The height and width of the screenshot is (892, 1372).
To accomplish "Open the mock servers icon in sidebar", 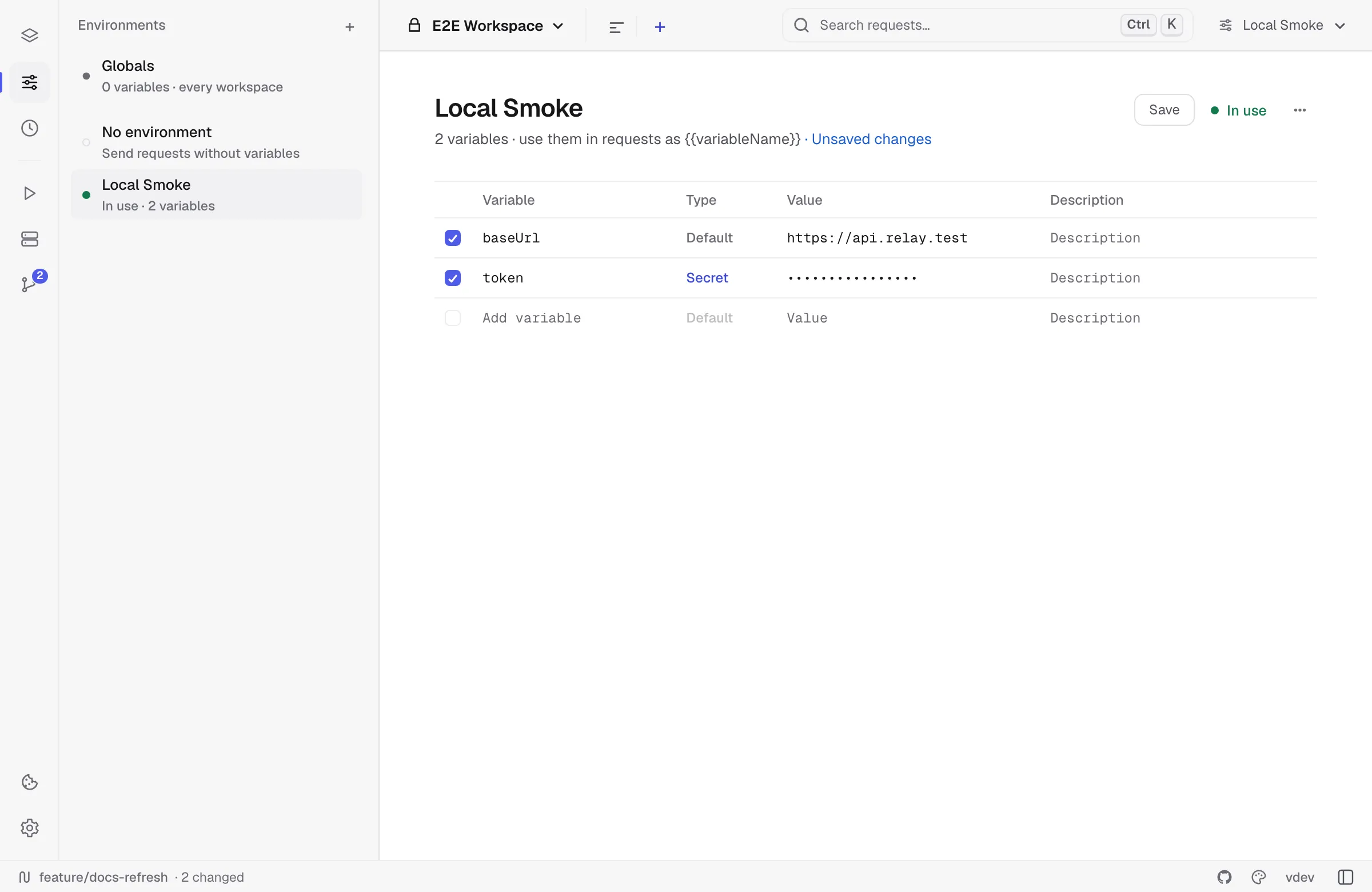I will tap(29, 238).
